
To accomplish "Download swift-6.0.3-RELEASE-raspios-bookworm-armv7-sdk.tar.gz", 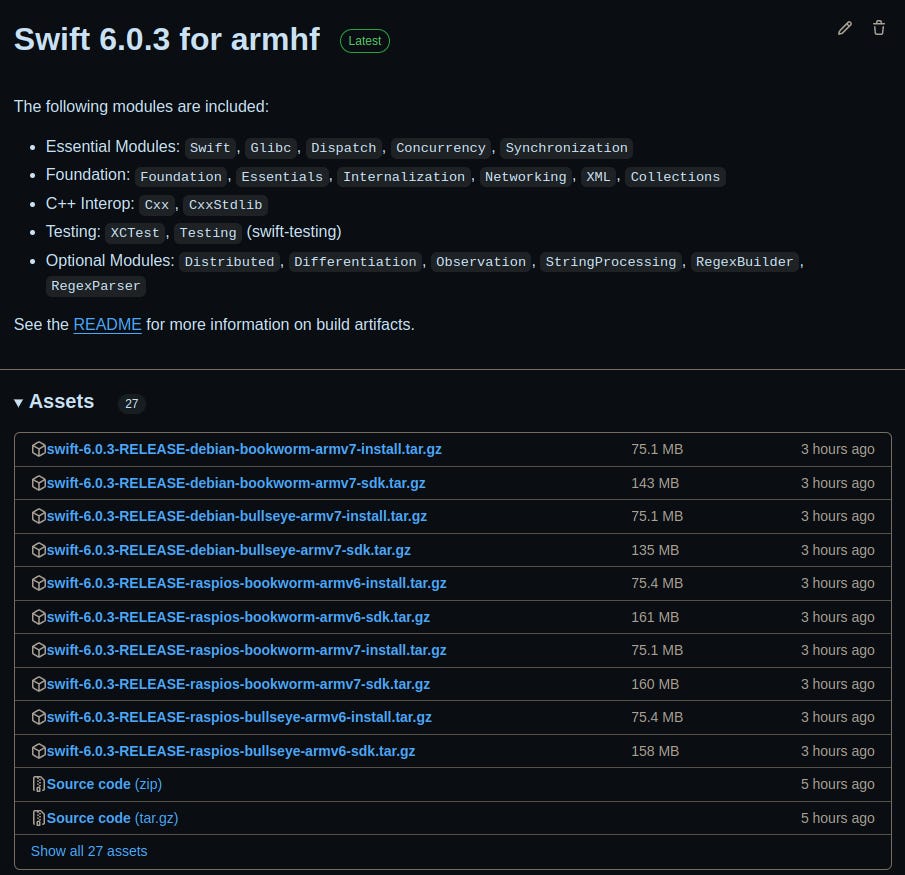I will tap(238, 684).
